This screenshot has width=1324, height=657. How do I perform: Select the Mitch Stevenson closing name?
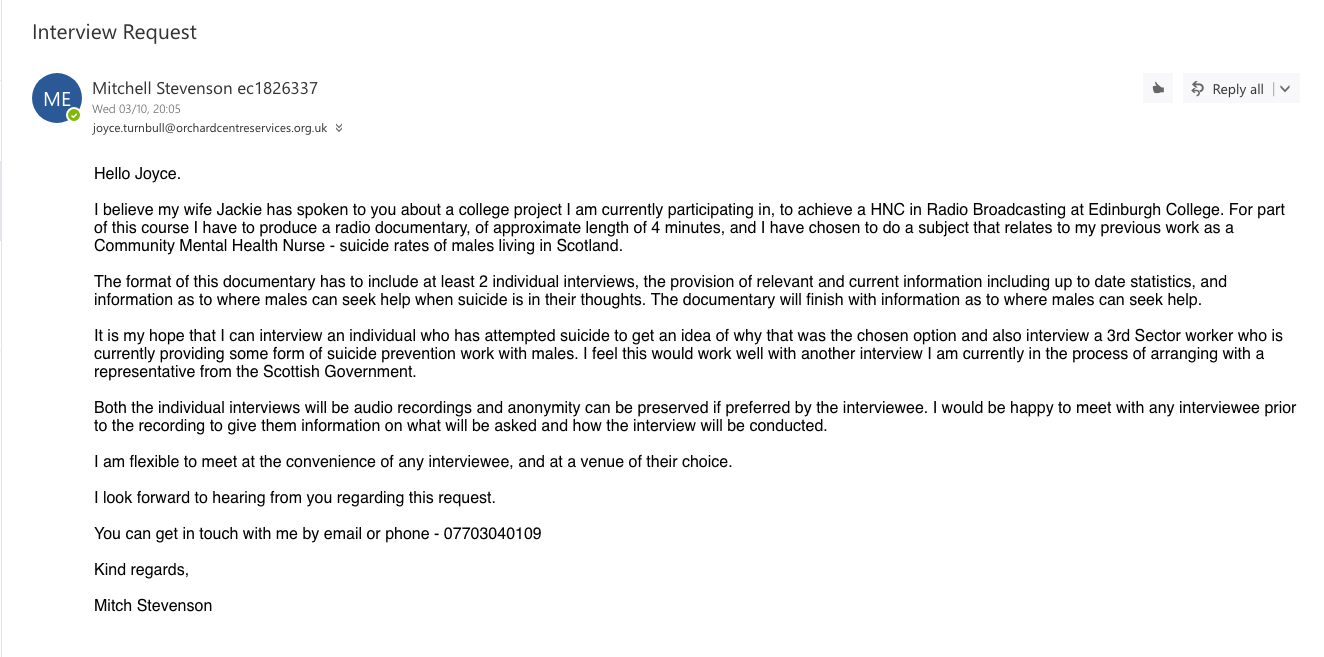tap(153, 605)
